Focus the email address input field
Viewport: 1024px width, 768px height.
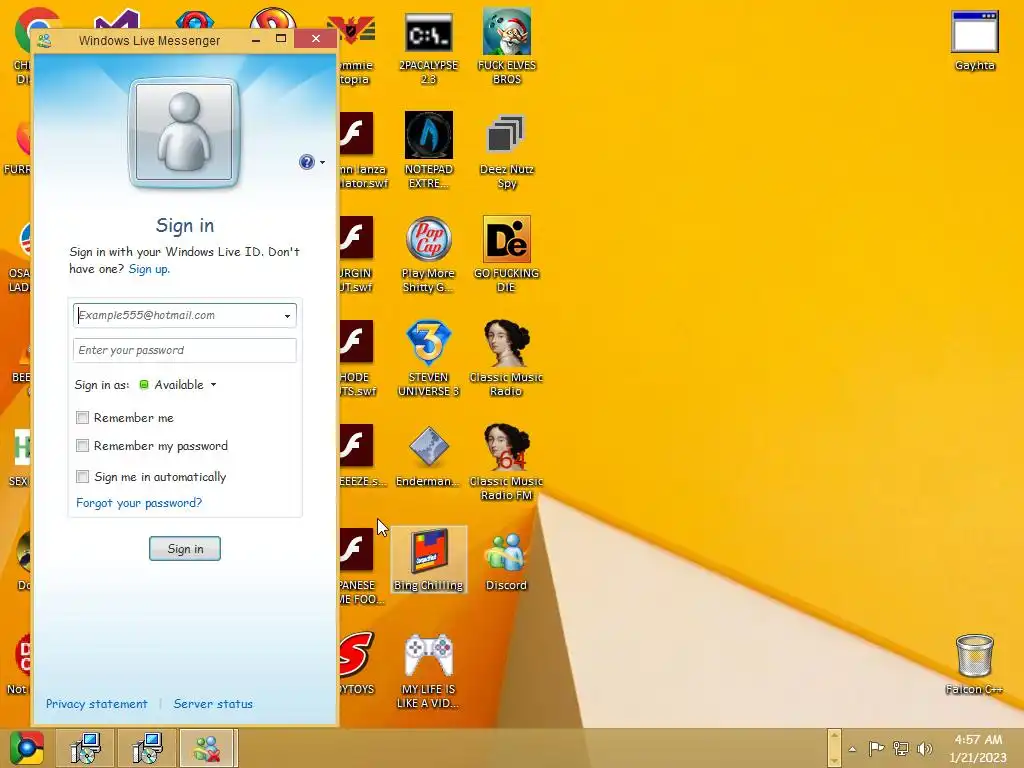(185, 315)
